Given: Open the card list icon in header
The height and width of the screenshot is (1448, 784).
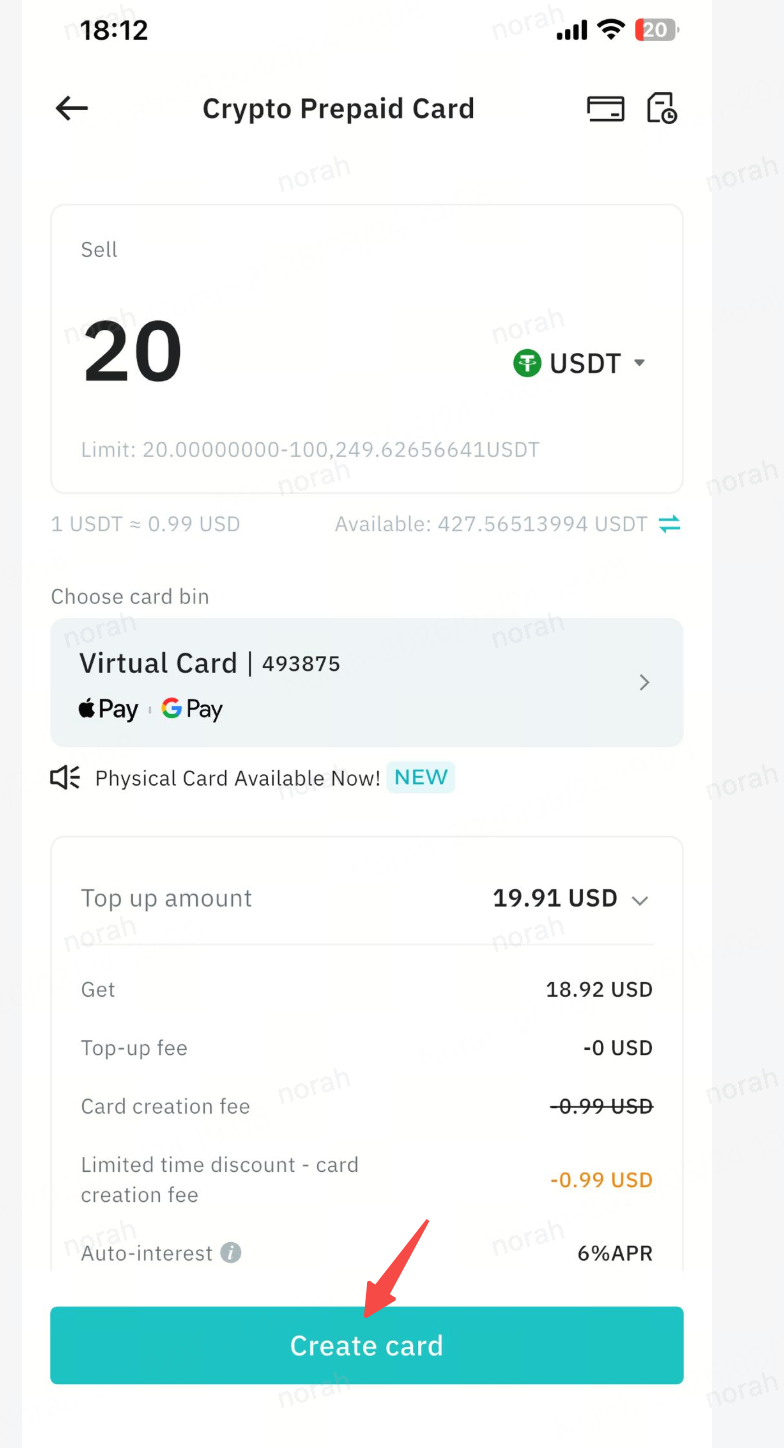Looking at the screenshot, I should pos(605,108).
